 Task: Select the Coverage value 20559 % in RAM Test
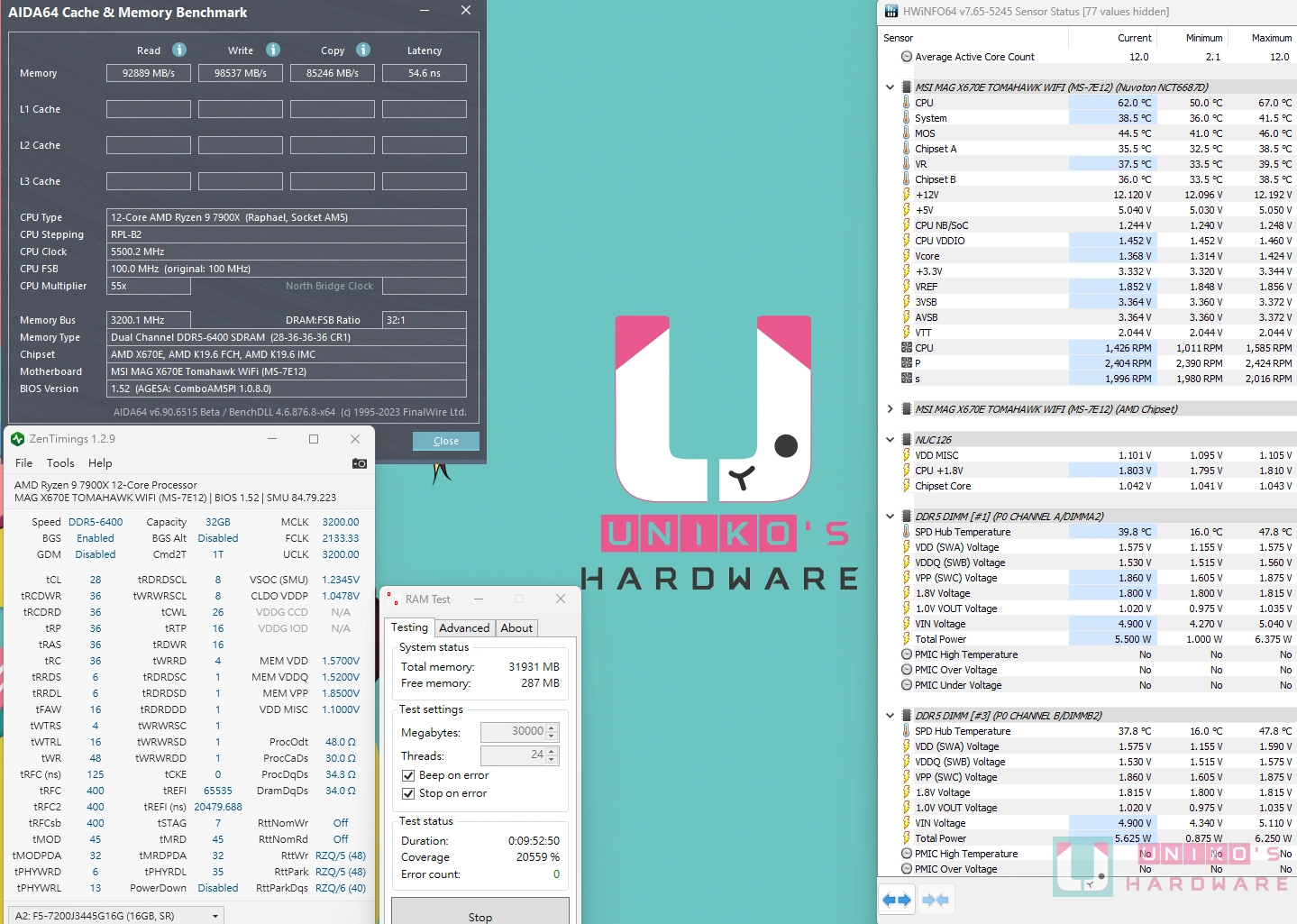pos(538,857)
